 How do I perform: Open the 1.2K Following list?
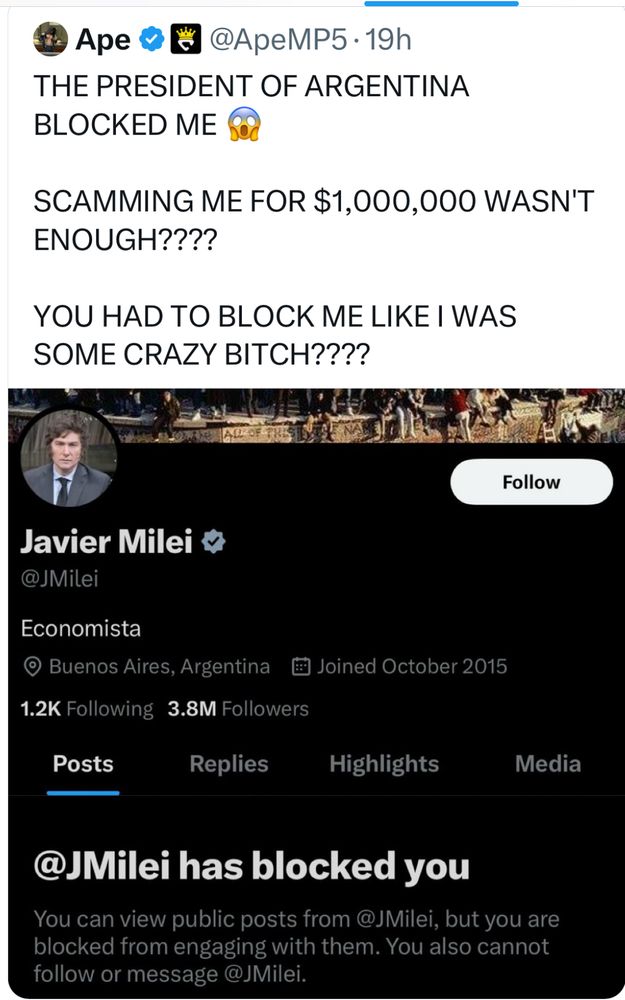click(87, 709)
